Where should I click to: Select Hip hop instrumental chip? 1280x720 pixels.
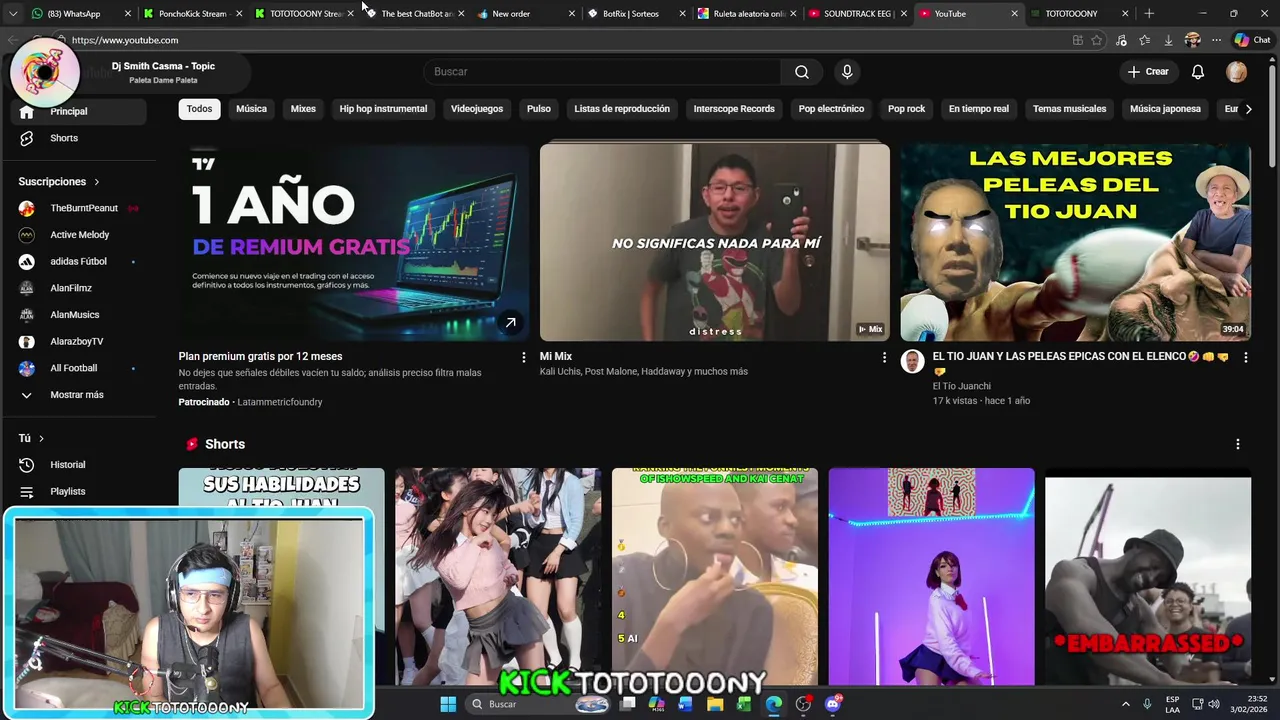click(383, 109)
